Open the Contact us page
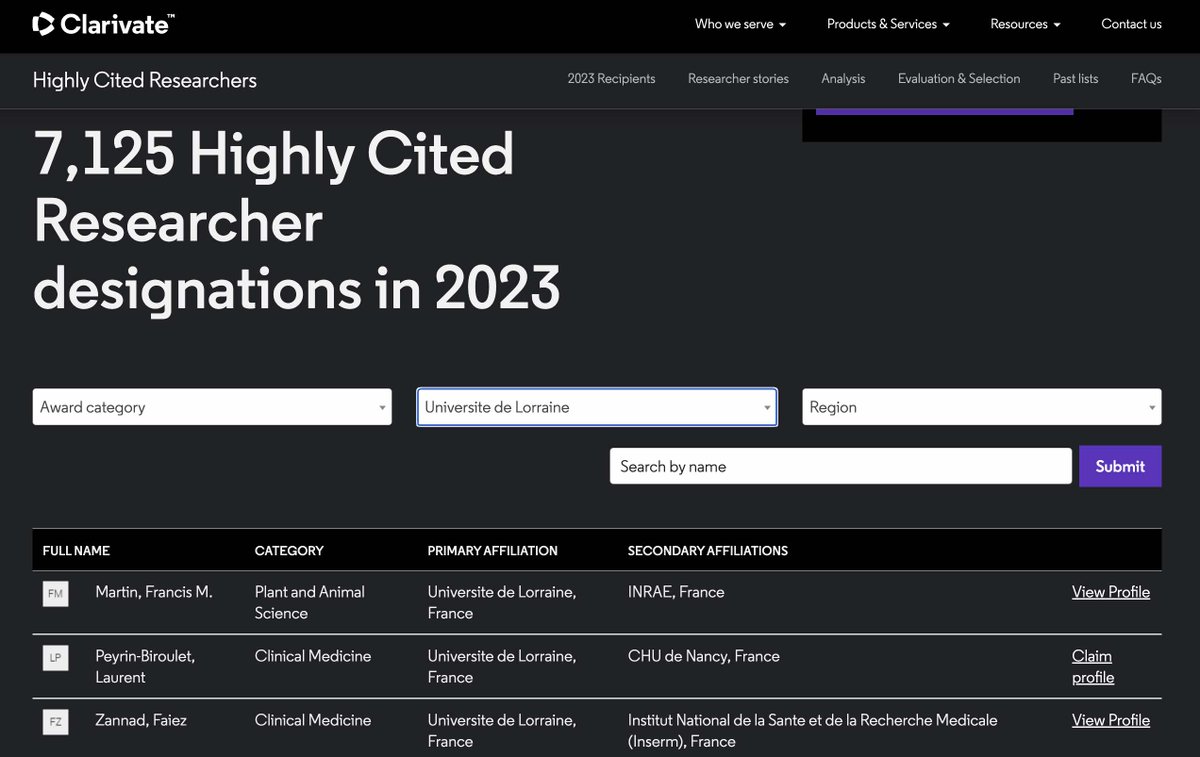This screenshot has width=1200, height=757. [1131, 24]
